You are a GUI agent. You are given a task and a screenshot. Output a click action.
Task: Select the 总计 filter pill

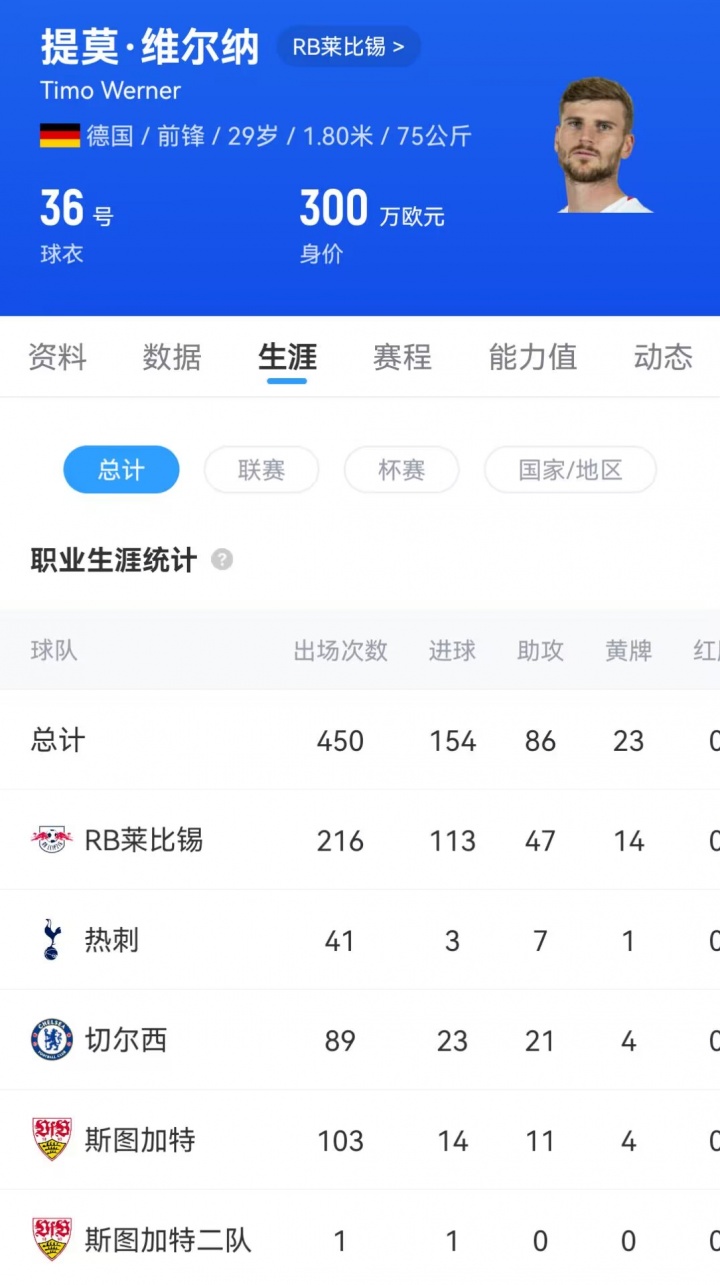point(121,470)
